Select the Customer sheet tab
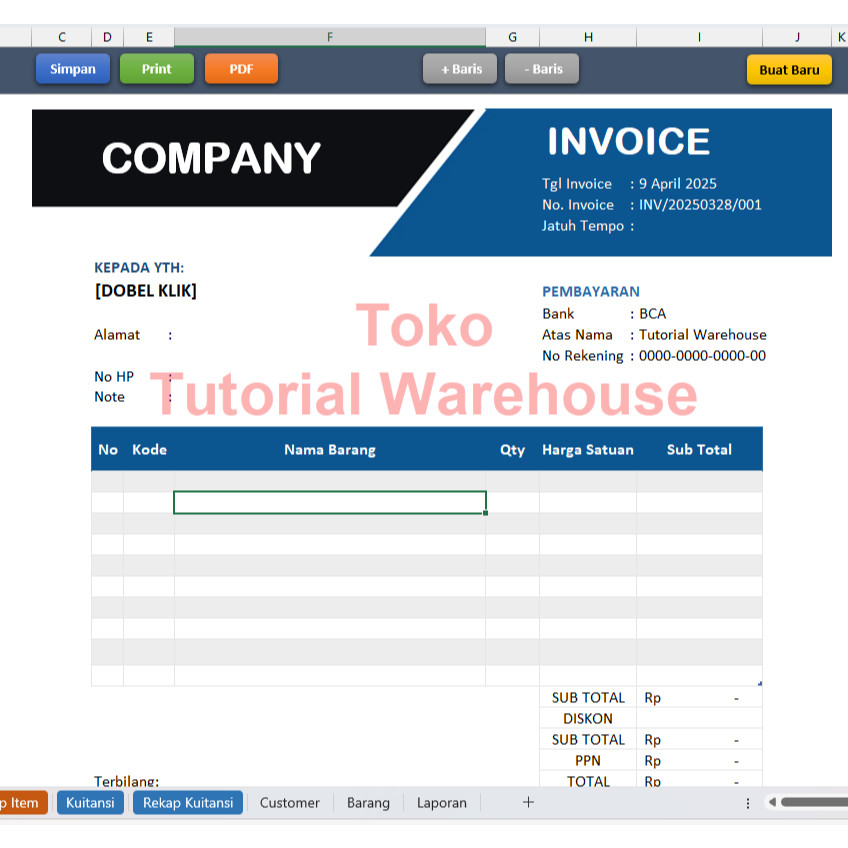Image resolution: width=848 pixels, height=848 pixels. (x=289, y=802)
